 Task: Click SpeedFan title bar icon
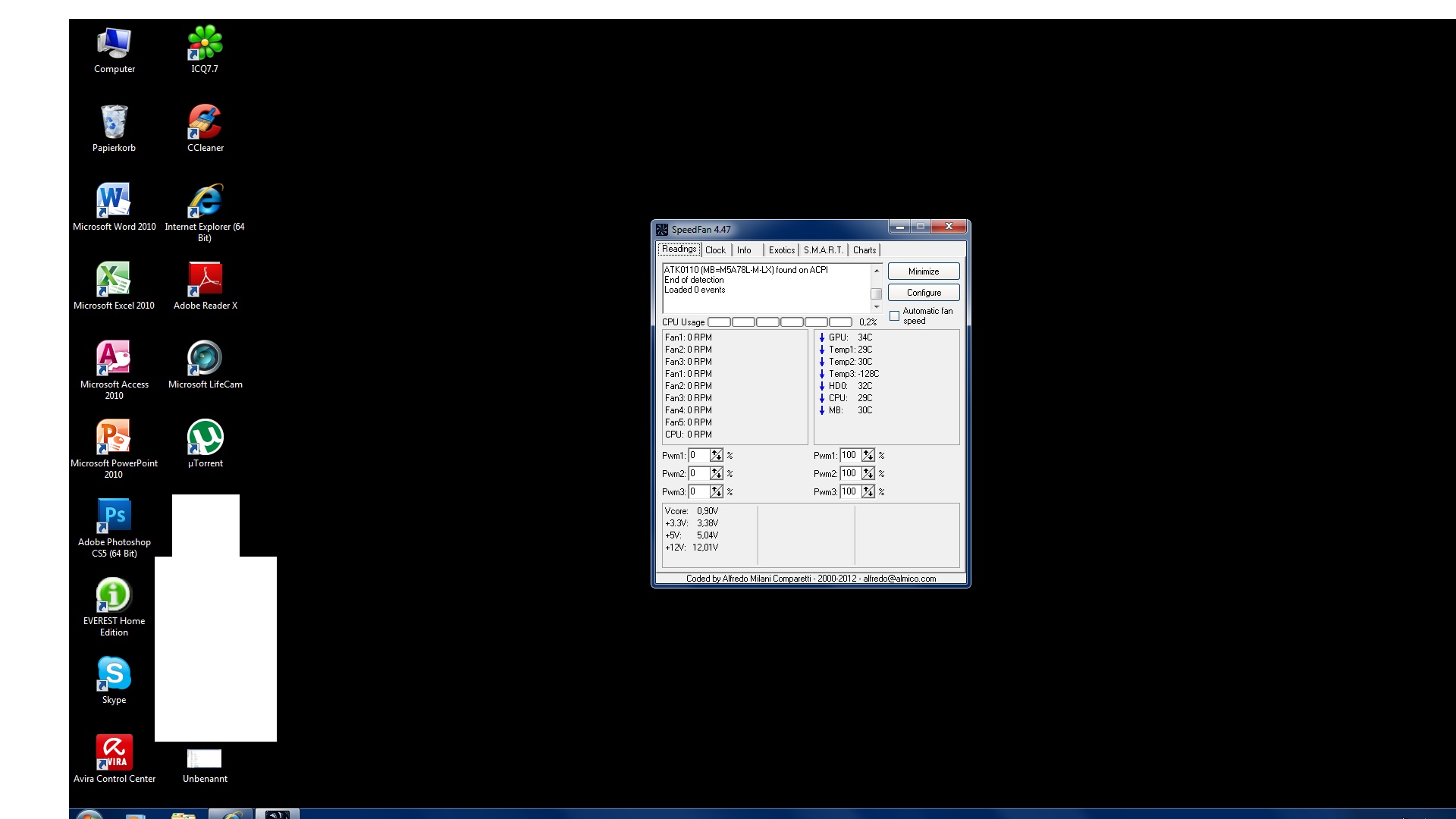click(662, 230)
